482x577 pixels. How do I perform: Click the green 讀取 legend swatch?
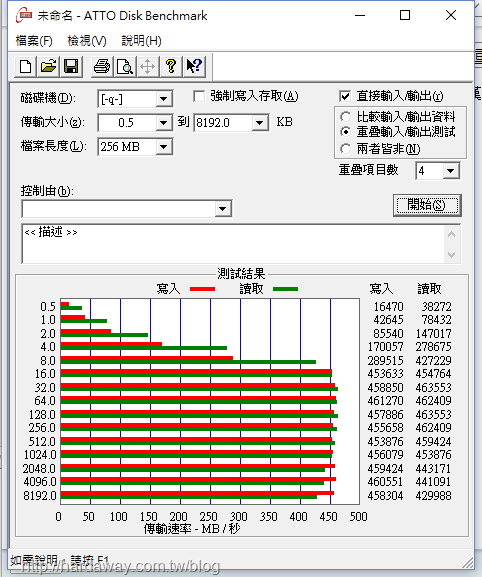[286, 289]
